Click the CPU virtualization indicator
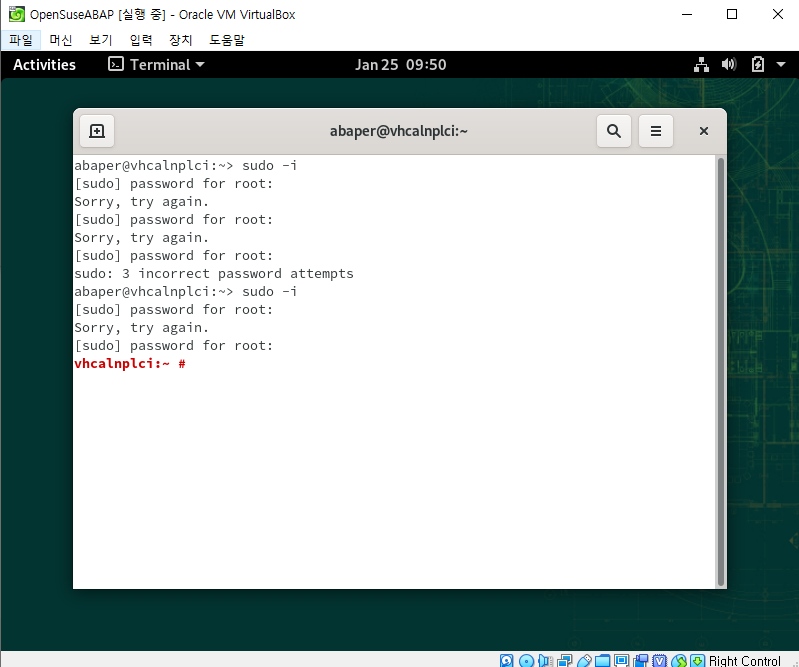 [659, 660]
